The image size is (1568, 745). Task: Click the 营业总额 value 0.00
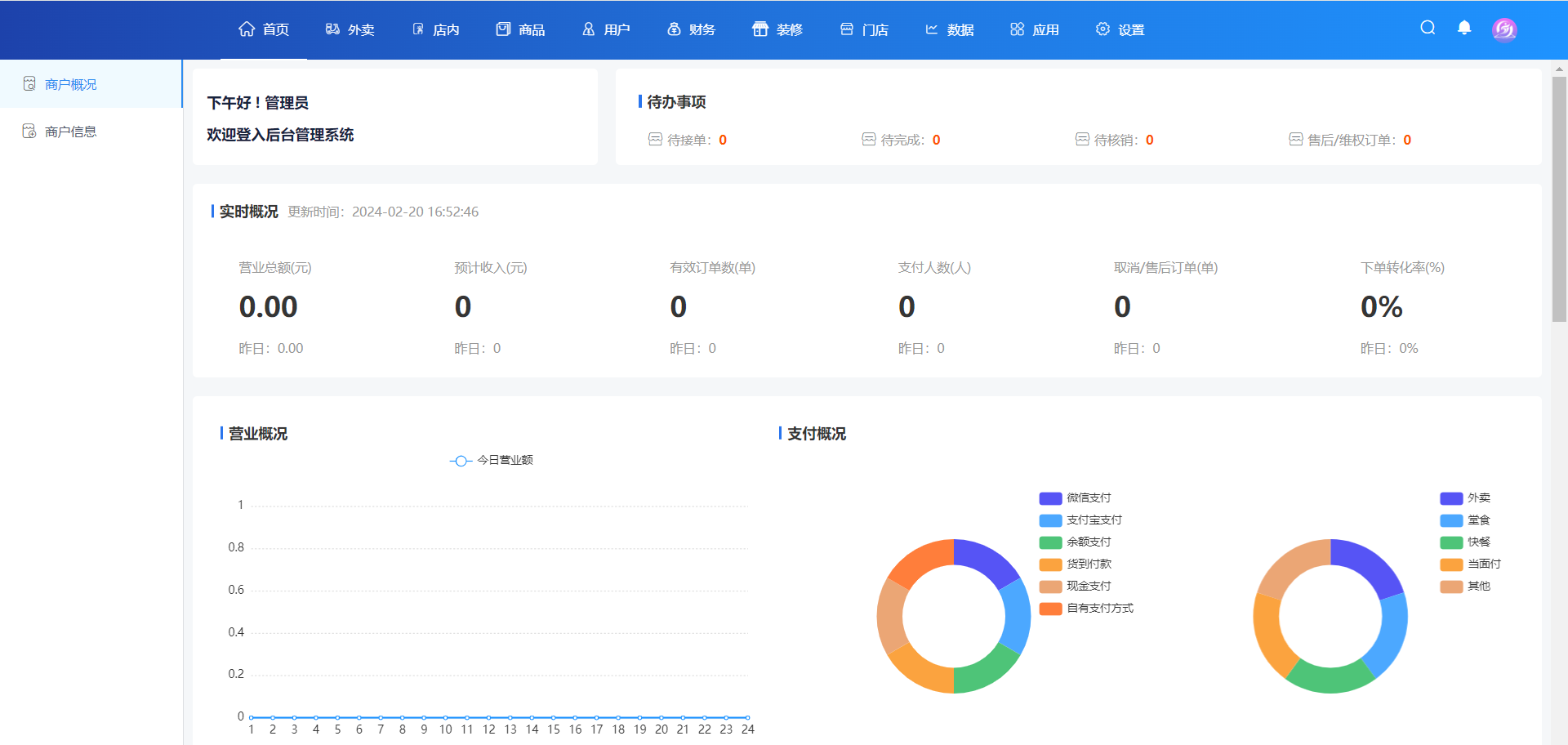click(x=268, y=307)
